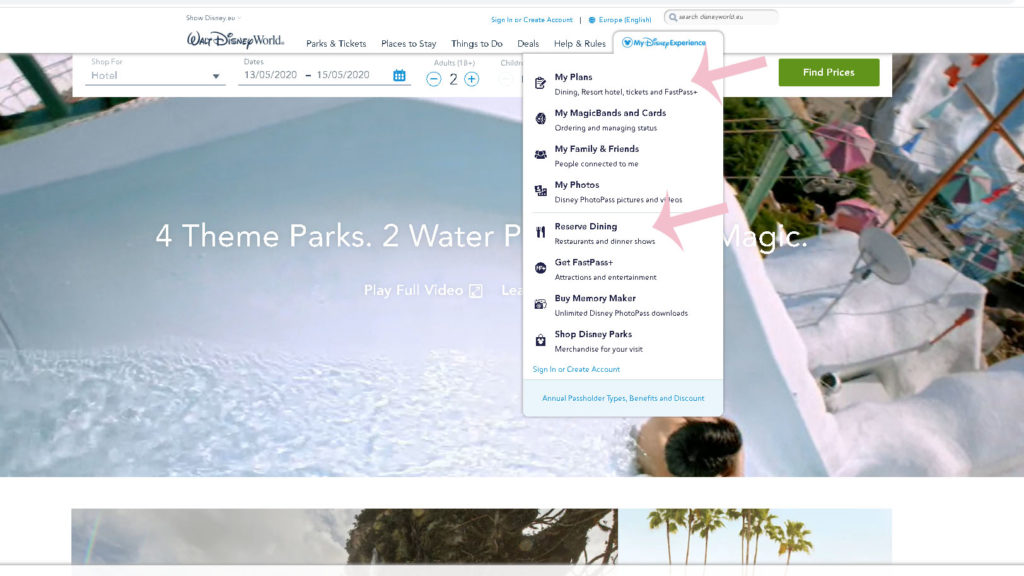Open Annual Passholder Types, Benefits link
Image resolution: width=1024 pixels, height=576 pixels.
point(623,398)
